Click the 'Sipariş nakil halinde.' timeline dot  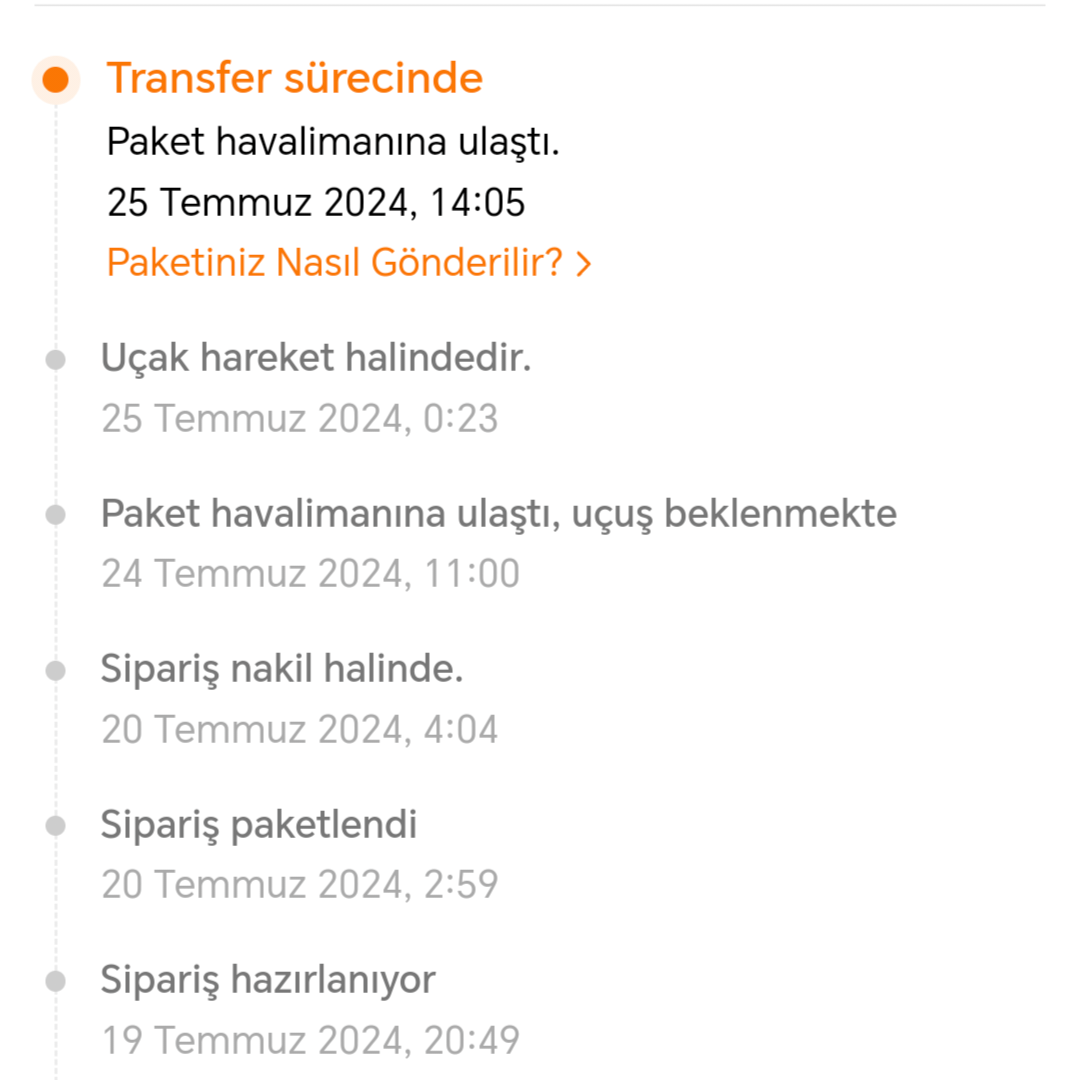56,670
